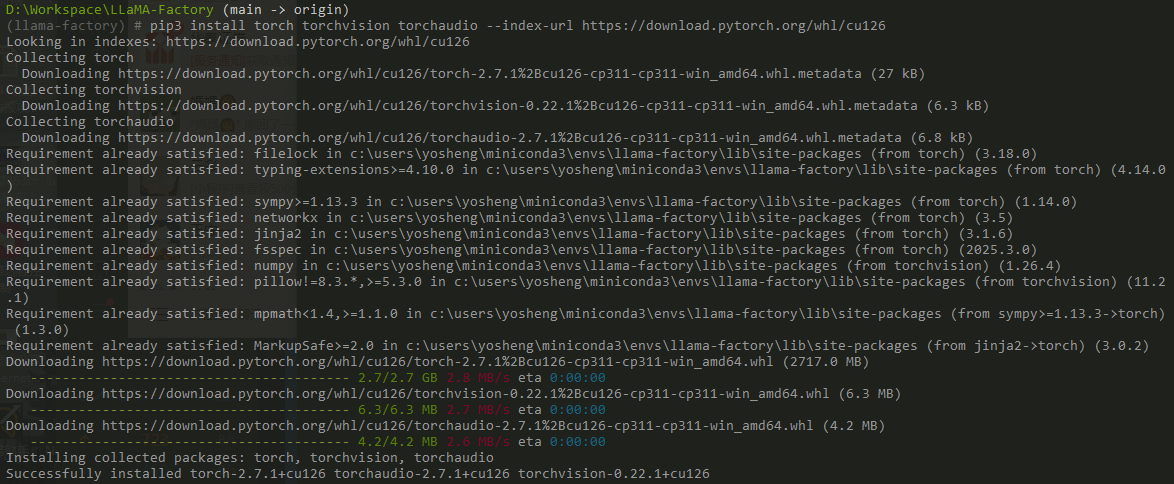Click the (llama-factory) conda environment prefix
1174x484 pixels.
(56, 26)
